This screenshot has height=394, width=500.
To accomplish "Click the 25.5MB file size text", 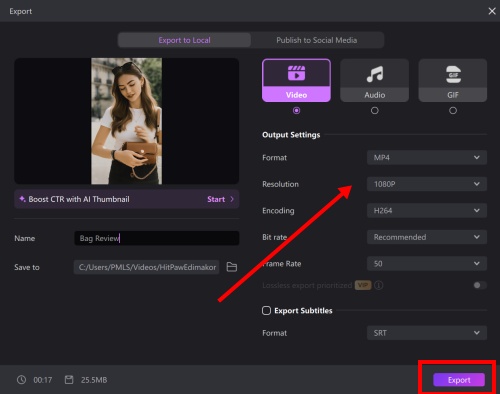I will 94,380.
